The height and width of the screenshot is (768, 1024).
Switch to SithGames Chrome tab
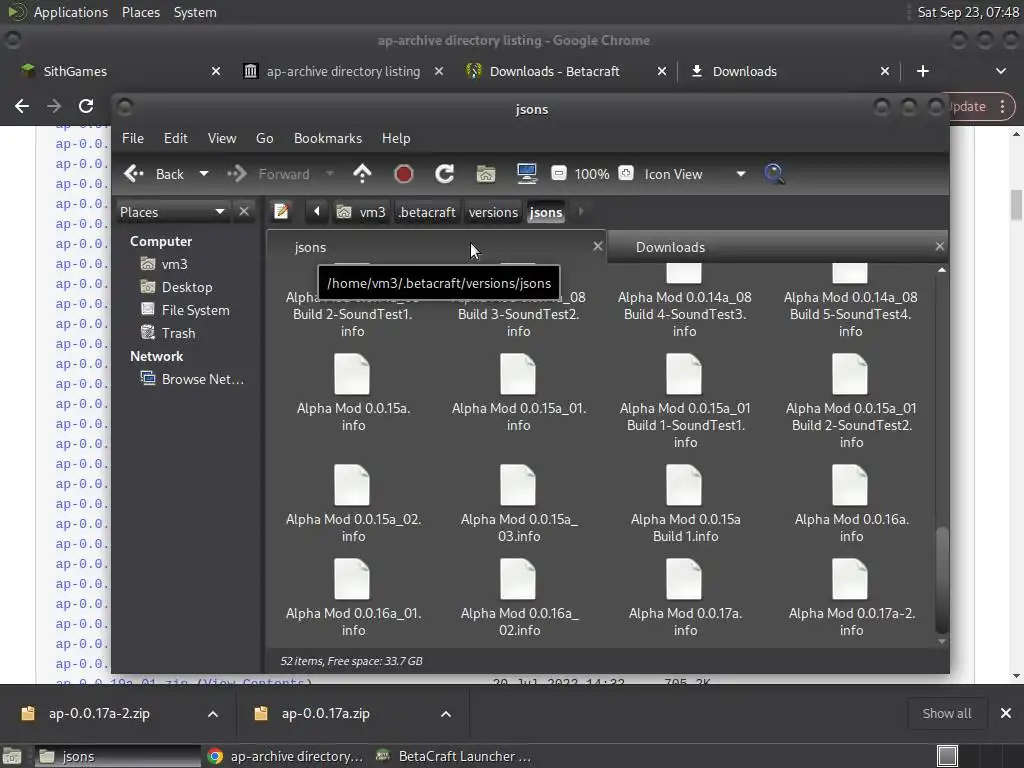pyautogui.click(x=121, y=71)
